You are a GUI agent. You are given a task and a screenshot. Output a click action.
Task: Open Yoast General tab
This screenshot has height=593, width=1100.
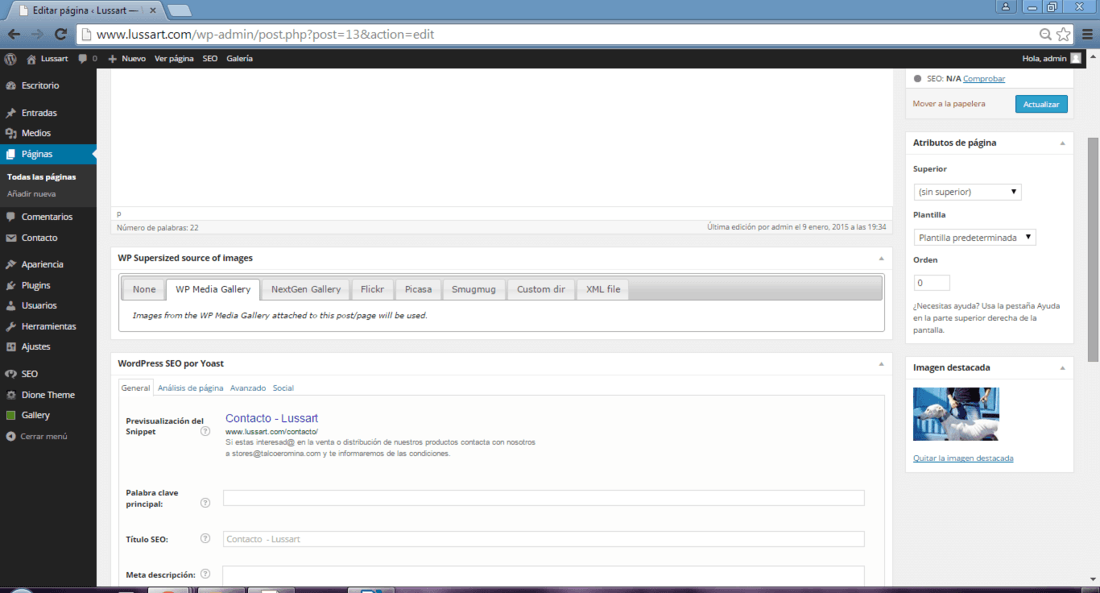135,388
